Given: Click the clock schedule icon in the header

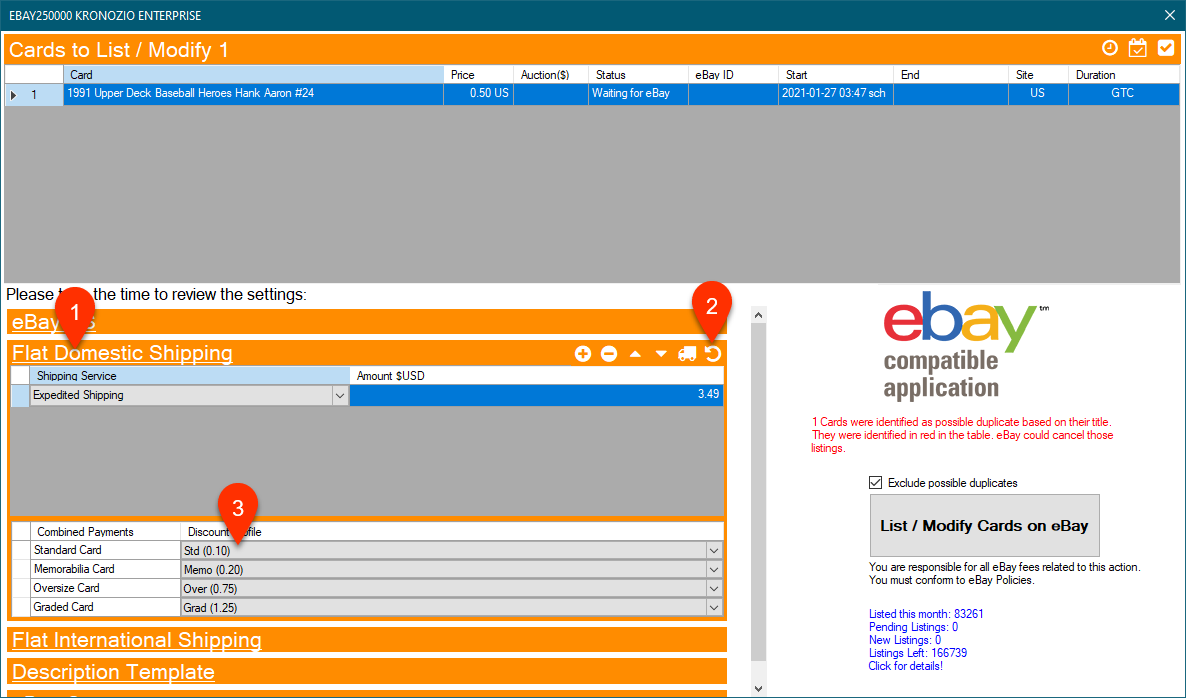Looking at the screenshot, I should pos(1110,48).
